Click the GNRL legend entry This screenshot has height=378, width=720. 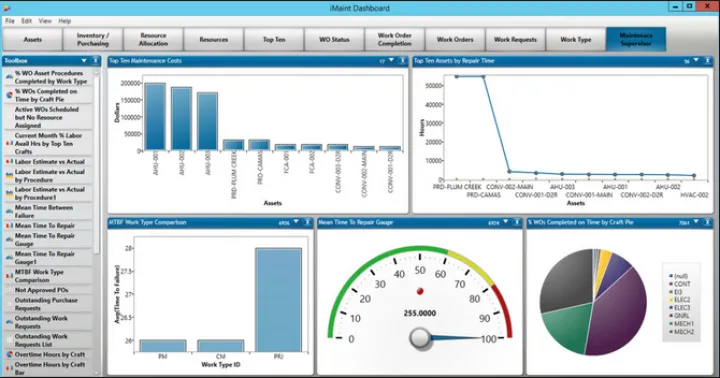pyautogui.click(x=679, y=316)
